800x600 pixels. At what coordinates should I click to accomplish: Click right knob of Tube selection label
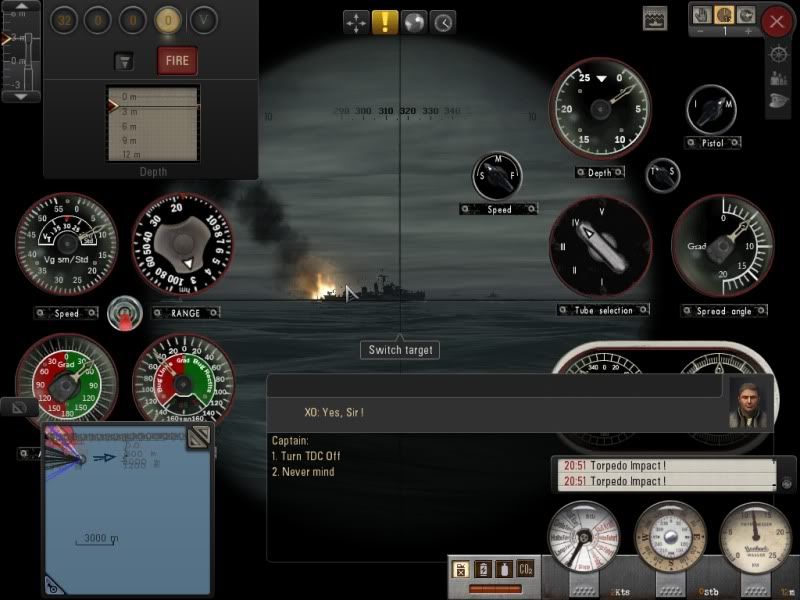(x=644, y=310)
